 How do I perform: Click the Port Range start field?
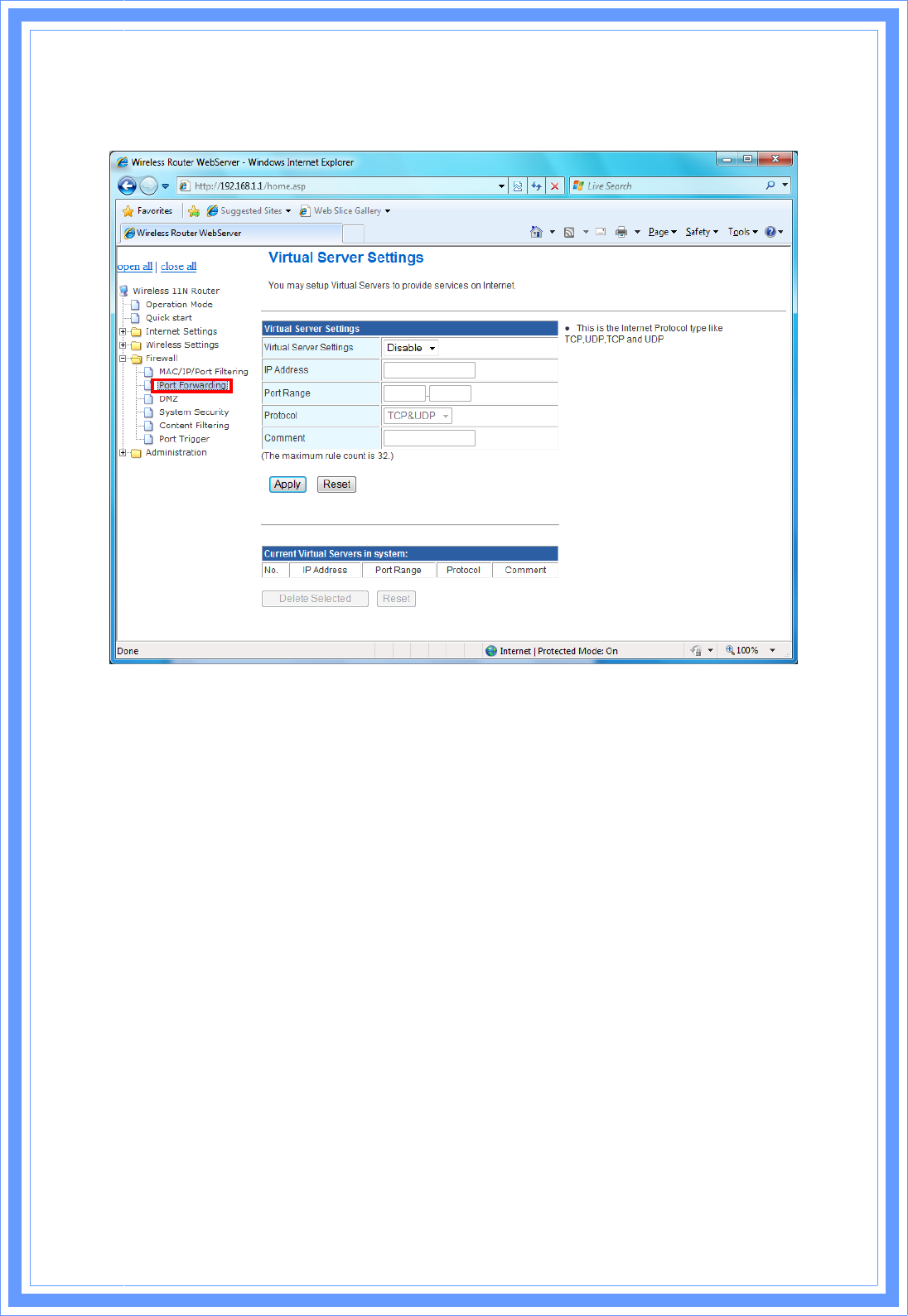point(404,393)
